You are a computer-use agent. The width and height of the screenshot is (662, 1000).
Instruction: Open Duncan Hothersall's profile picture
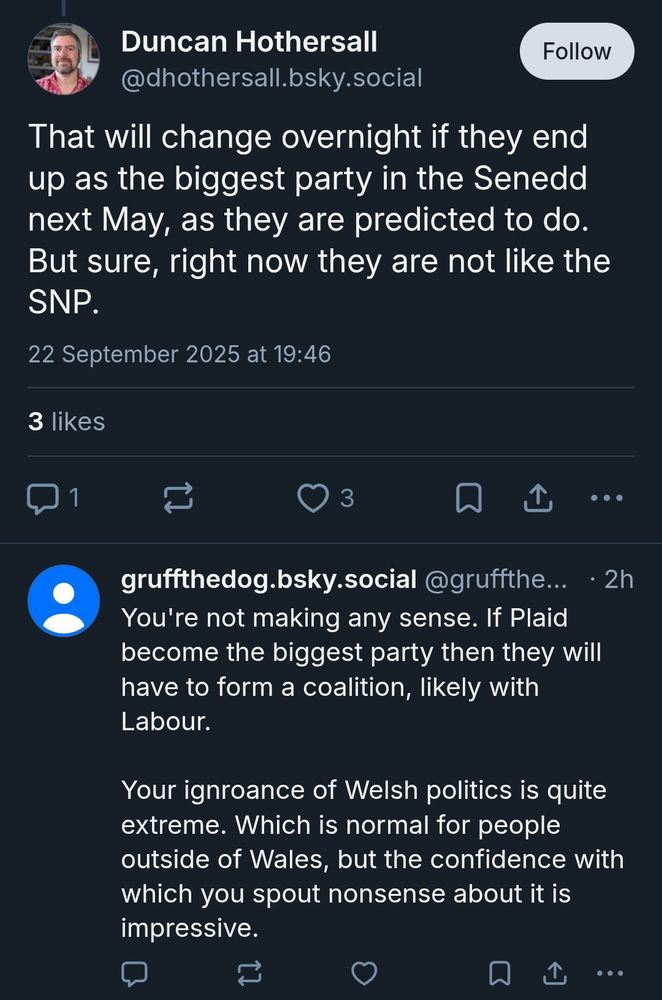[64, 58]
